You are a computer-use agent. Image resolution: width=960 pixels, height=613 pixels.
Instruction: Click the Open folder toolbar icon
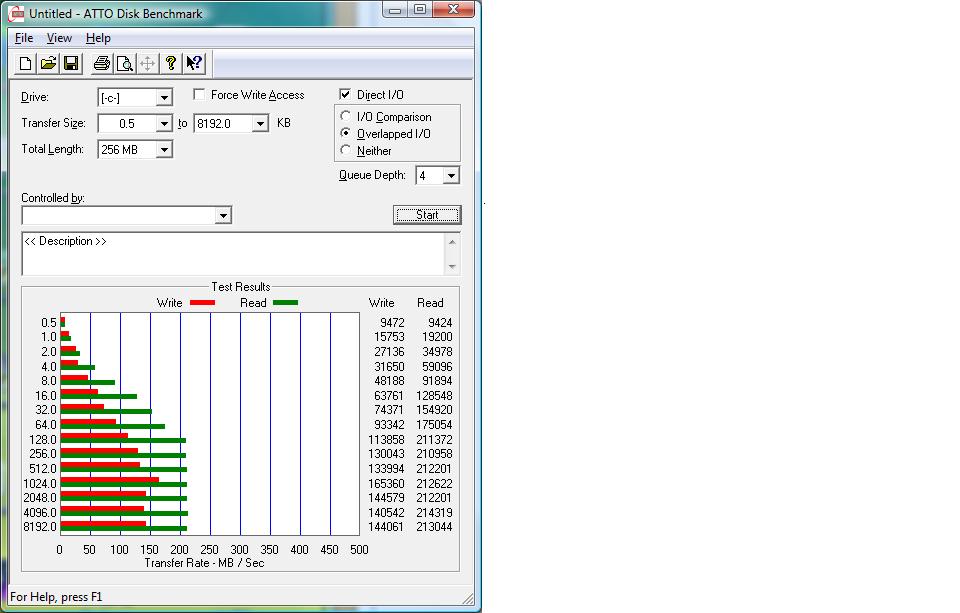pos(48,63)
